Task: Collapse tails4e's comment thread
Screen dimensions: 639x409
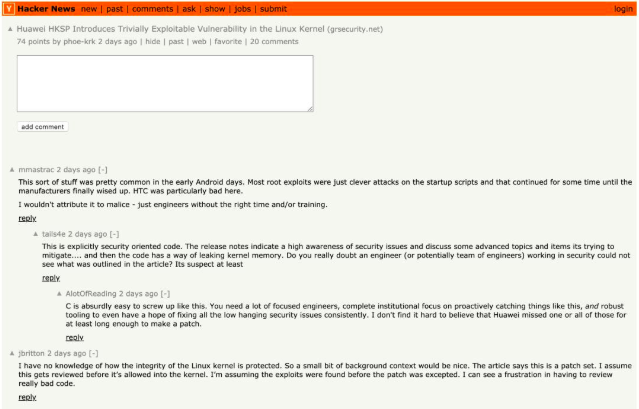Action: (x=113, y=234)
